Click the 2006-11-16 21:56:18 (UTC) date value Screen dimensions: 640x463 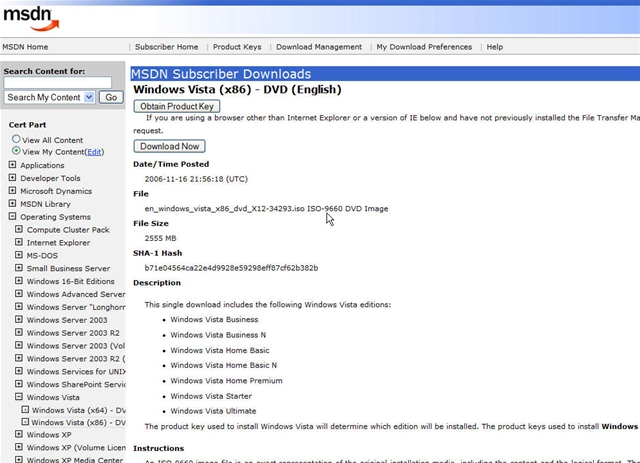(x=196, y=179)
